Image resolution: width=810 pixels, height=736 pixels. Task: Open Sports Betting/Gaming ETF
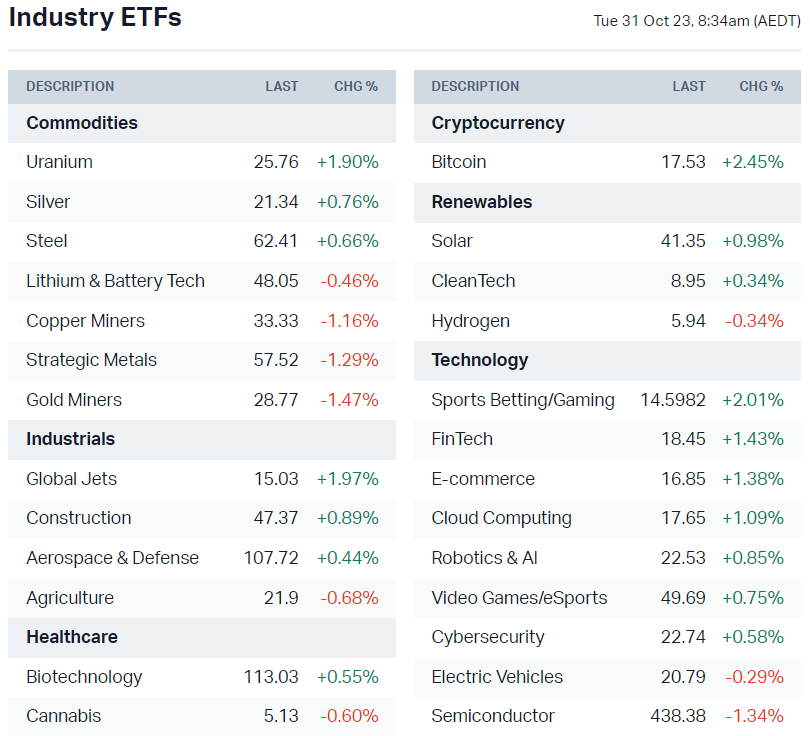523,400
